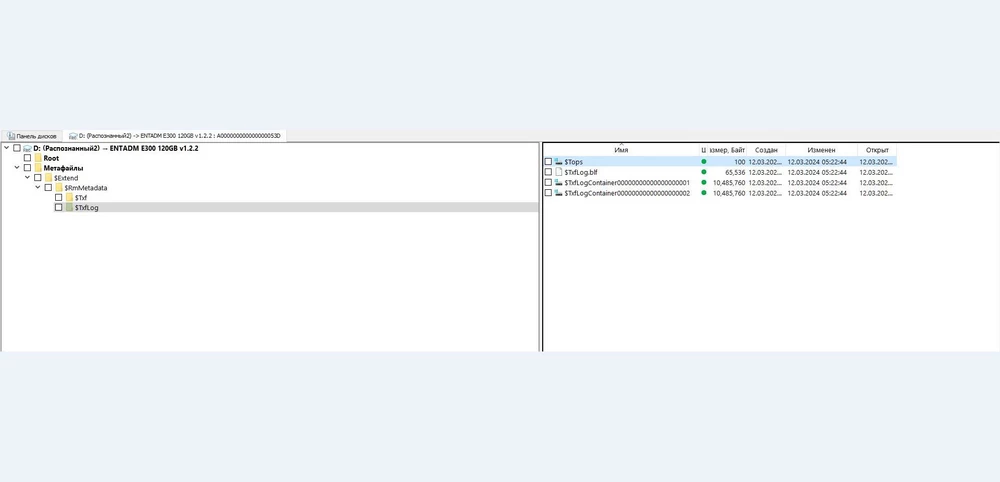Sort files by Имя column header
Screen dimensions: 1000x482
coord(621,149)
